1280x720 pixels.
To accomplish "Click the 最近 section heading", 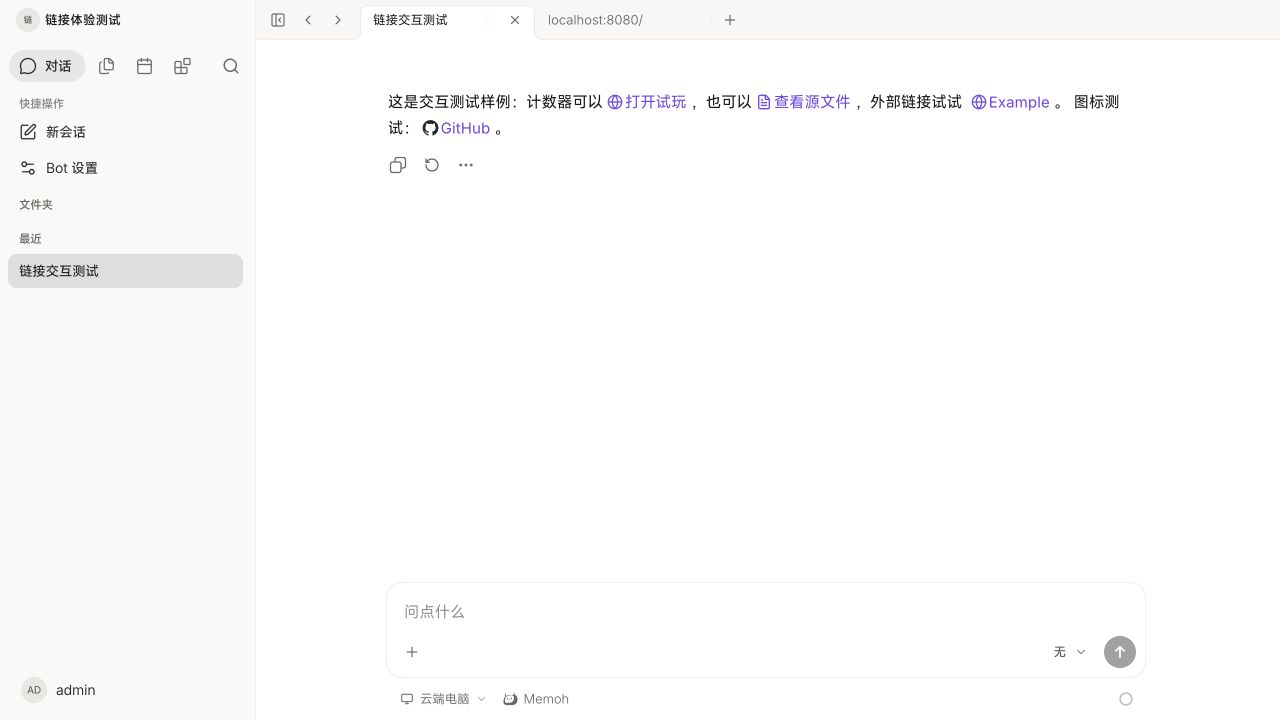I will tap(30, 239).
